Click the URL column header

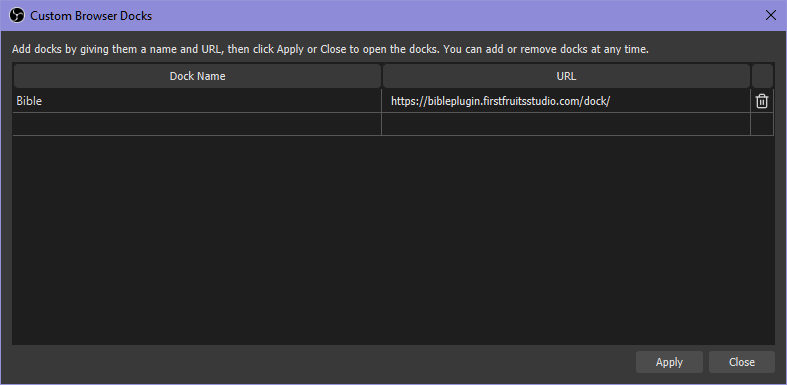[566, 76]
